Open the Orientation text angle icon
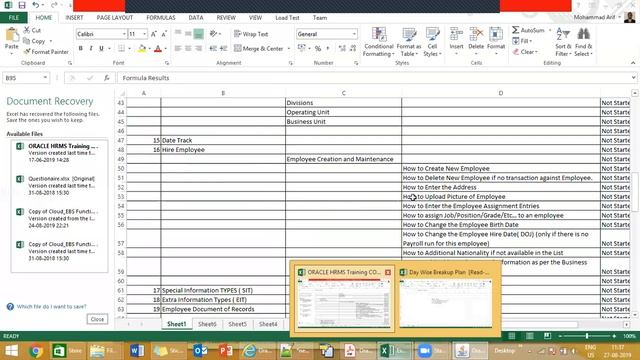Image resolution: width=640 pixels, height=360 pixels. tap(213, 34)
